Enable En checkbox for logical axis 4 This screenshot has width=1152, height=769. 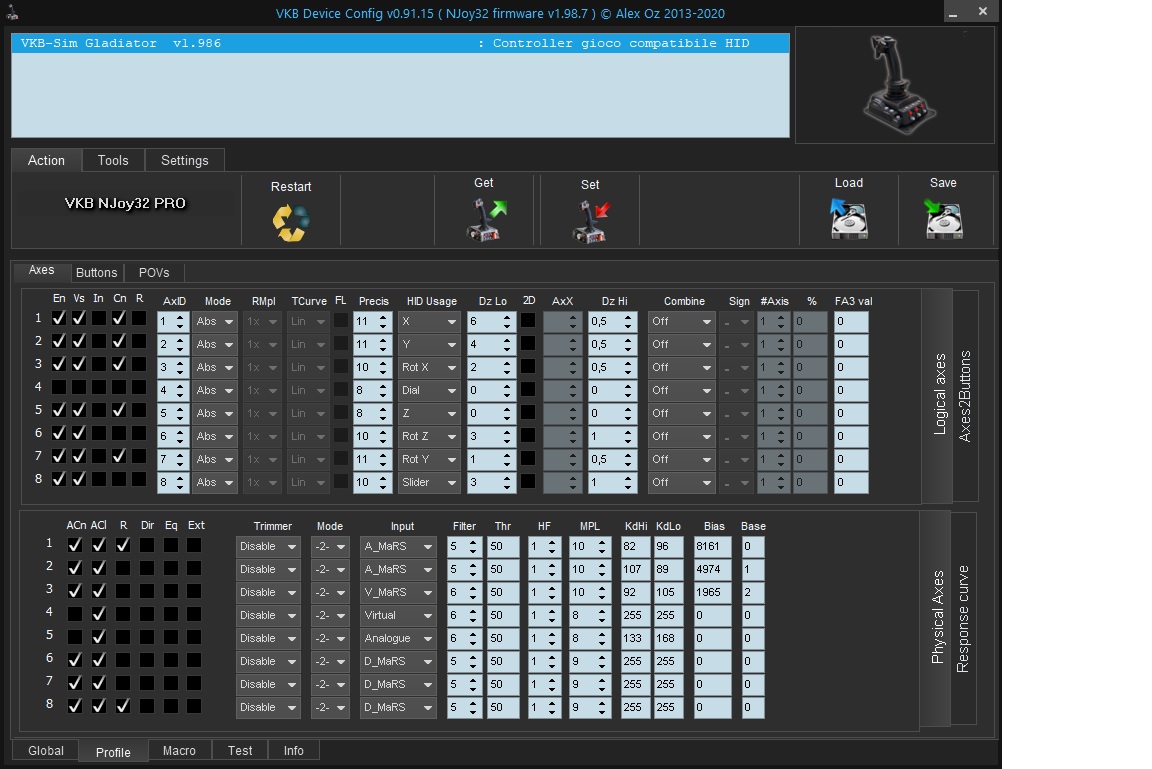click(59, 386)
